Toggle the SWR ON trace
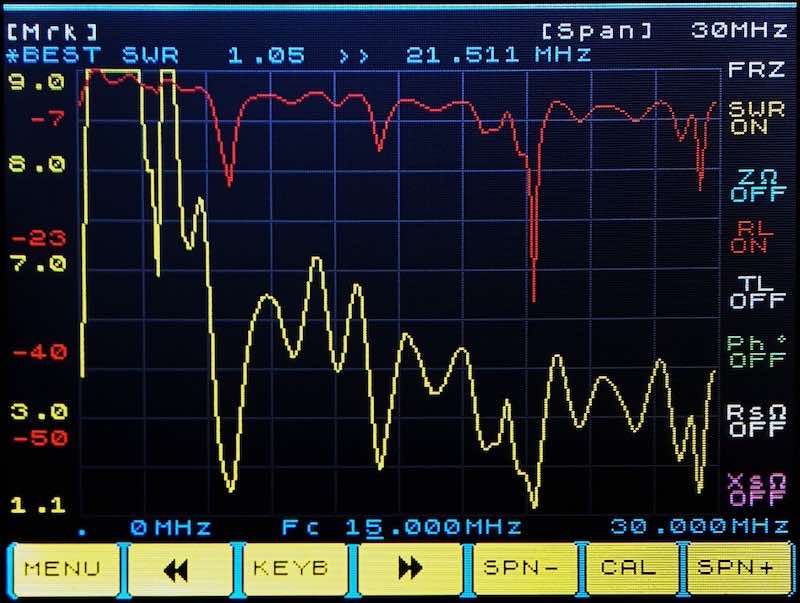The image size is (800, 603). pyautogui.click(x=750, y=118)
